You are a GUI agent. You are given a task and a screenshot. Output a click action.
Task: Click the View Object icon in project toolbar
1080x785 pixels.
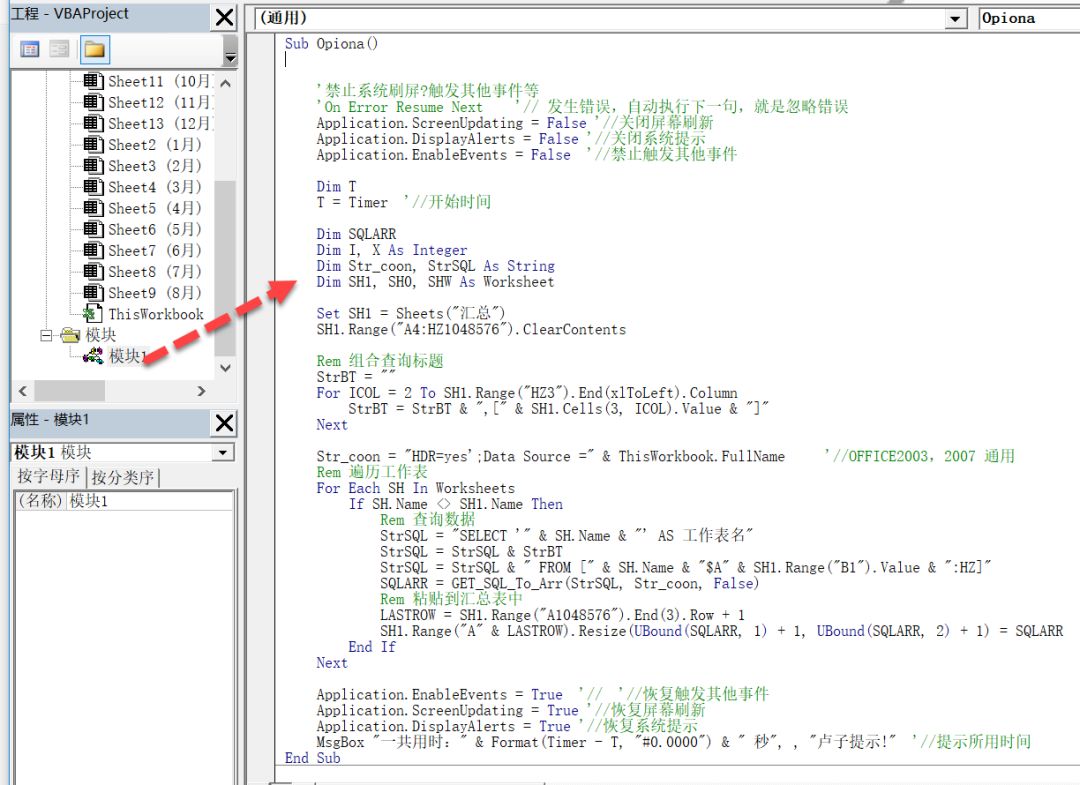(59, 50)
